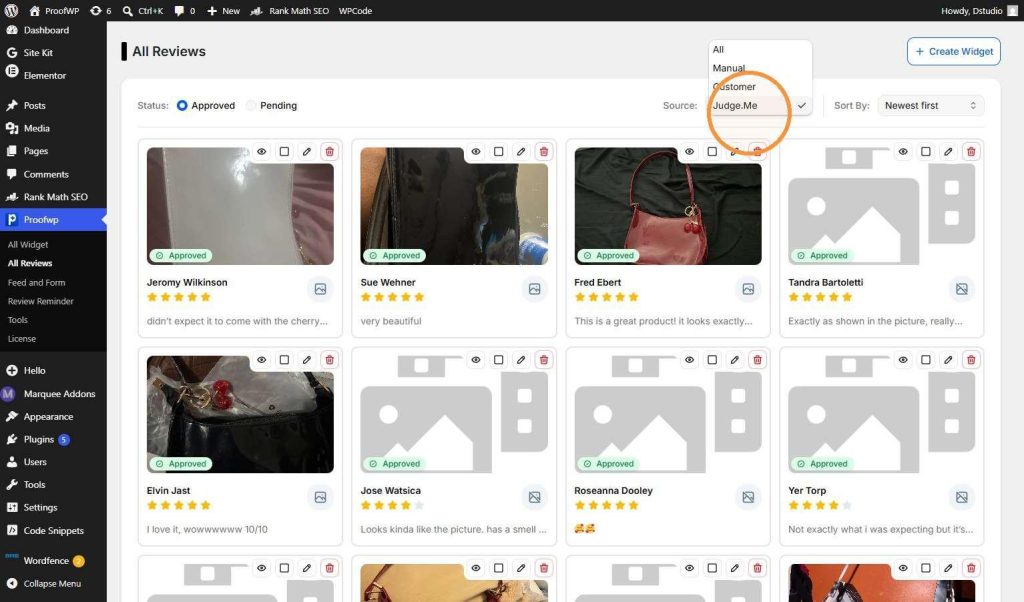Image resolution: width=1024 pixels, height=602 pixels.
Task: Check the select box on Fred Ebert's review
Action: tap(712, 151)
